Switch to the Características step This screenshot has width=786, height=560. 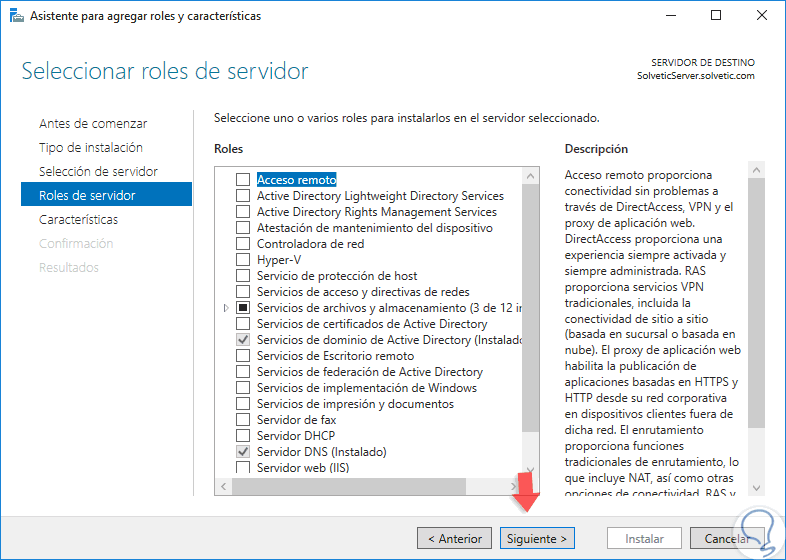pyautogui.click(x=79, y=220)
